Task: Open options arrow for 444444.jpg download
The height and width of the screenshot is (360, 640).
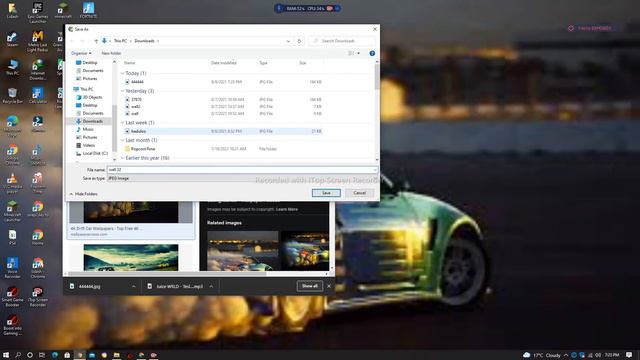Action: tap(133, 287)
